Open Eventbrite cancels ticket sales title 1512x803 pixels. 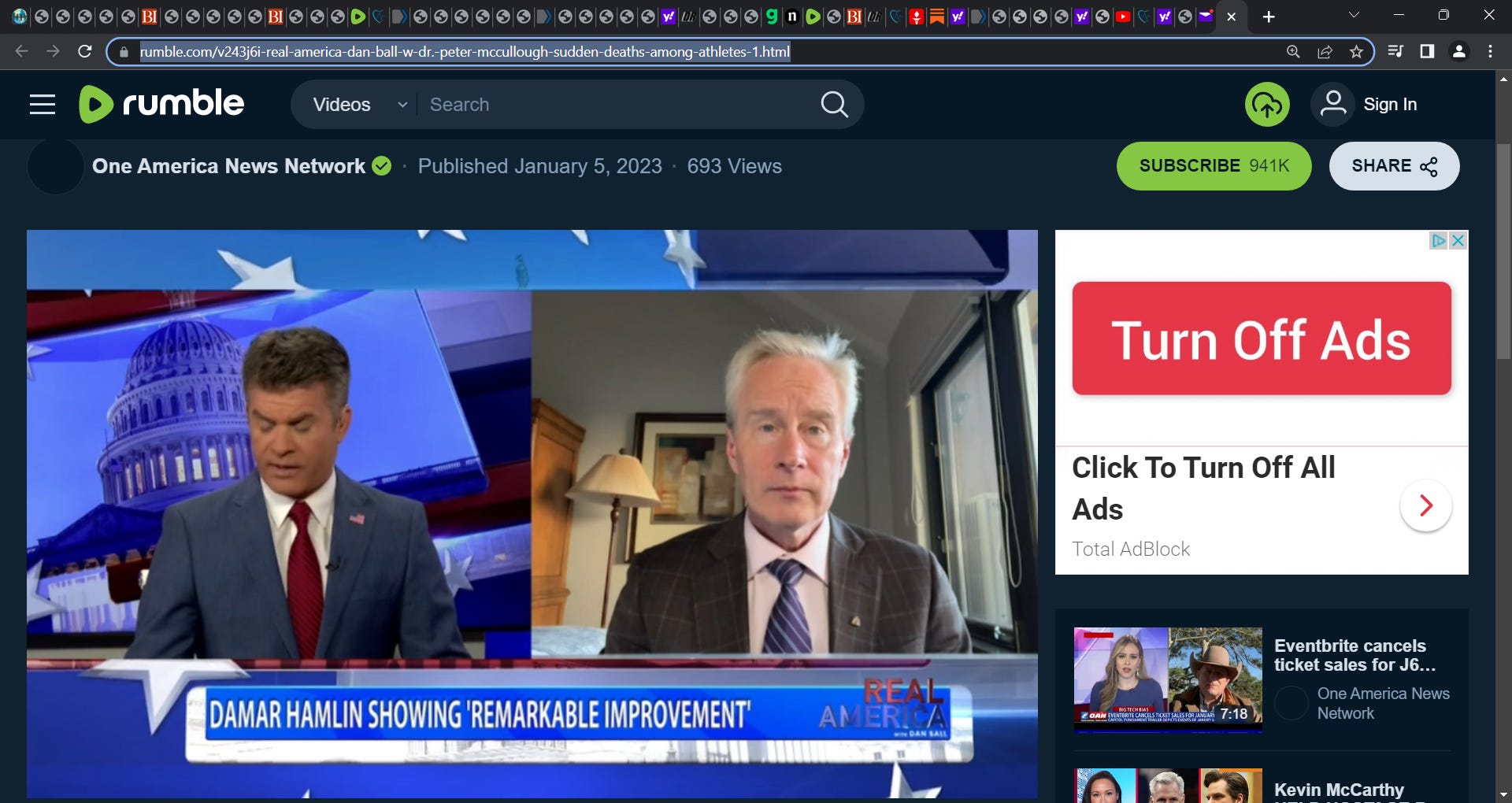[x=1355, y=655]
